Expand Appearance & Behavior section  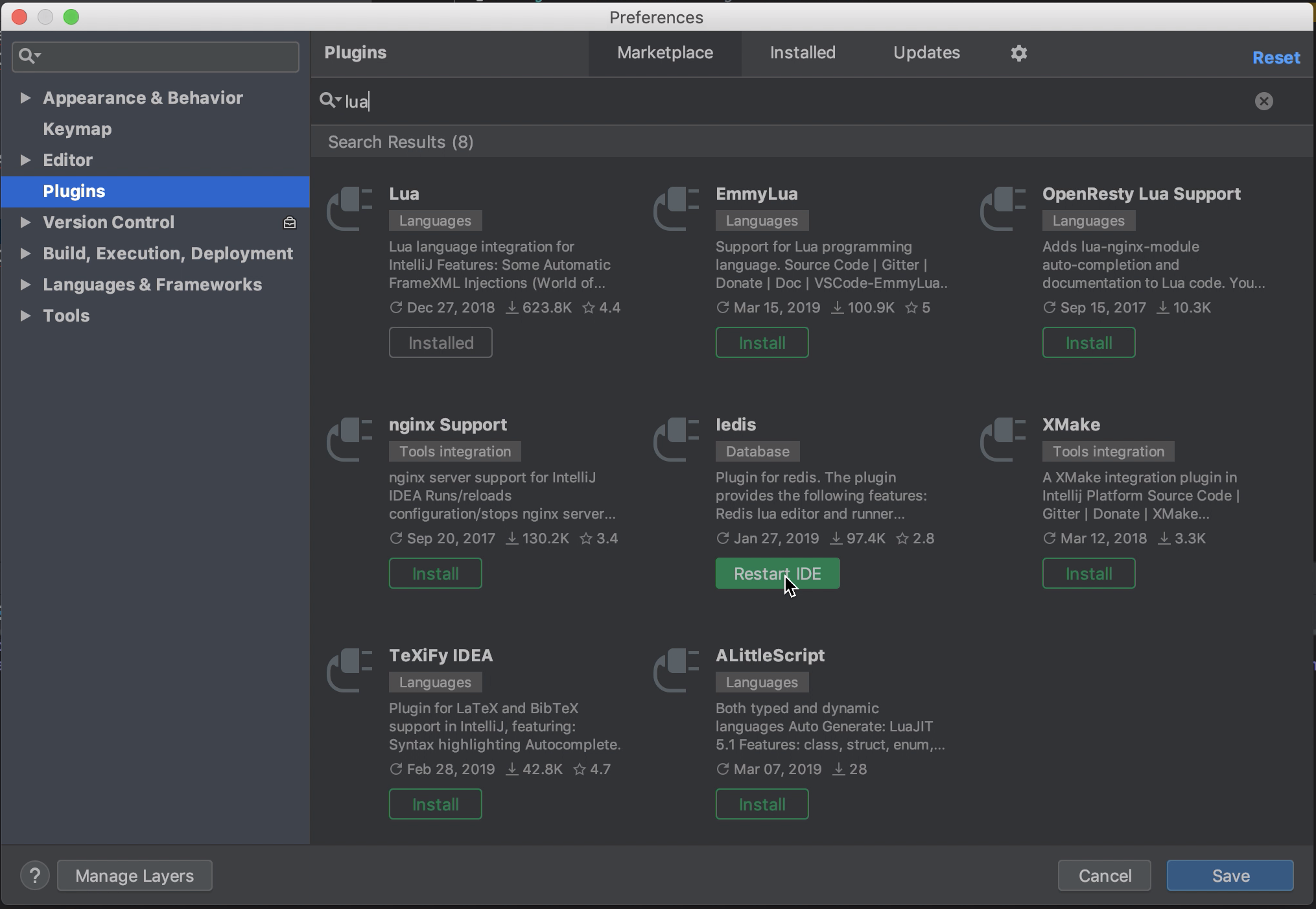[25, 98]
